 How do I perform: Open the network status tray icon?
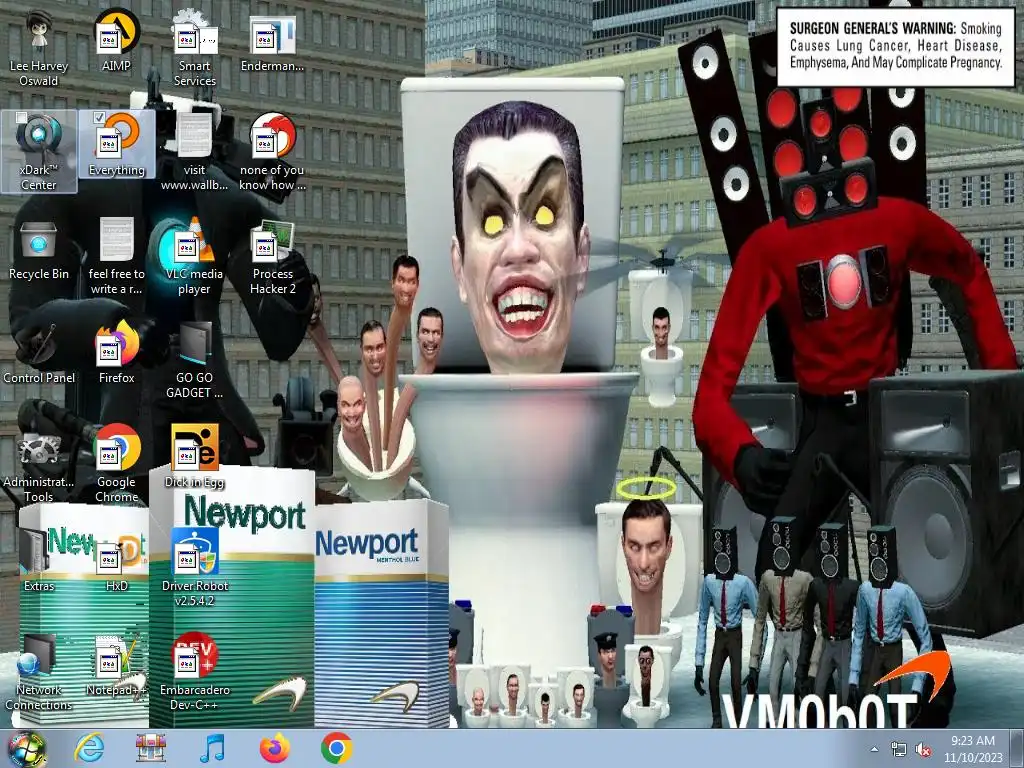899,750
